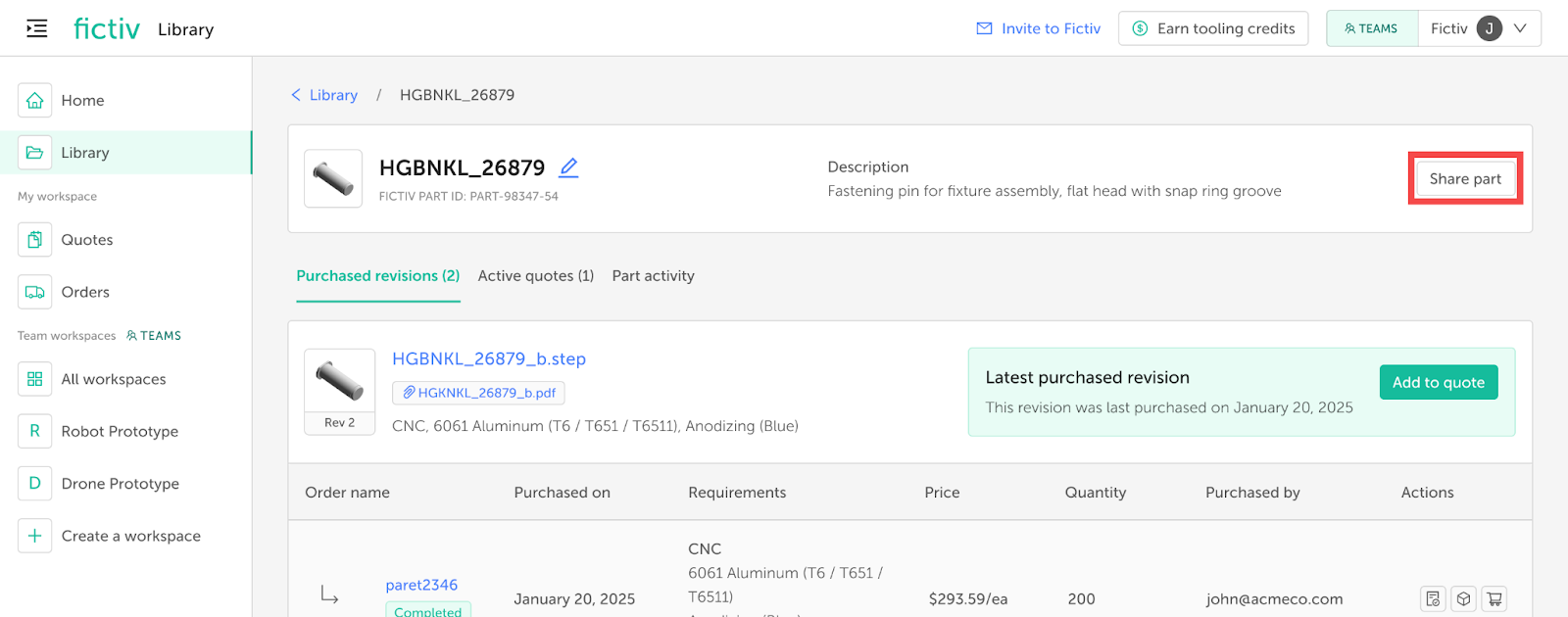The image size is (1568, 617).
Task: Switch to the Active quotes (1) tab
Action: pos(535,276)
